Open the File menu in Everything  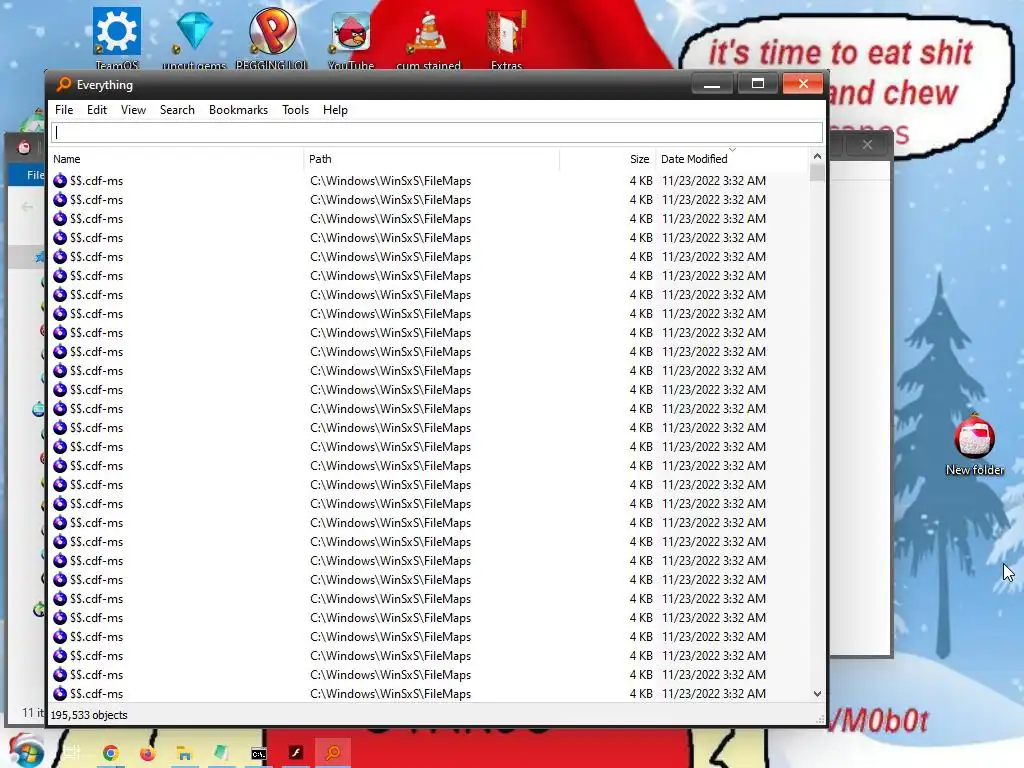pyautogui.click(x=64, y=110)
